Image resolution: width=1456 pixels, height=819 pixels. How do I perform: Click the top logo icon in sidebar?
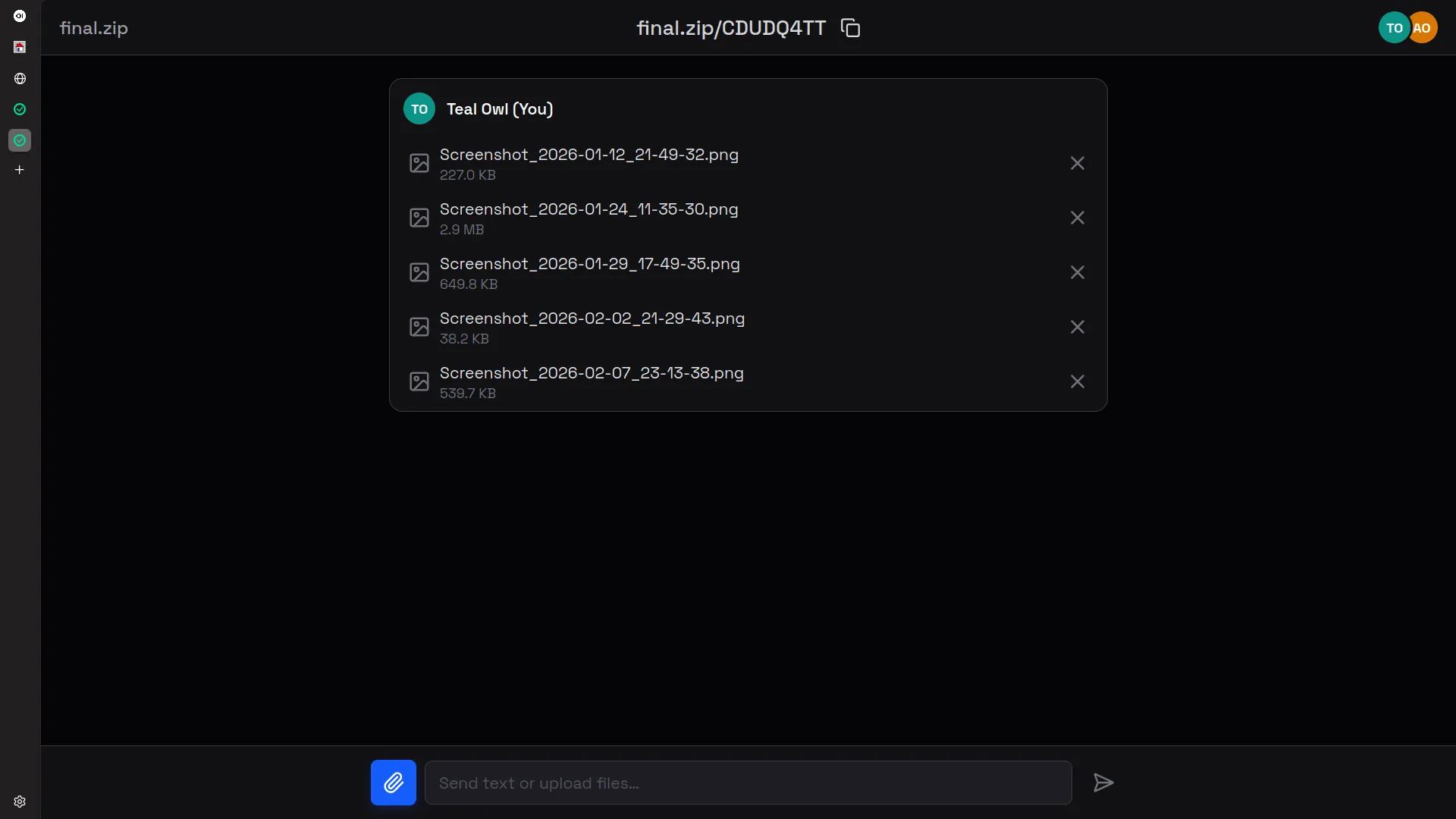(20, 16)
